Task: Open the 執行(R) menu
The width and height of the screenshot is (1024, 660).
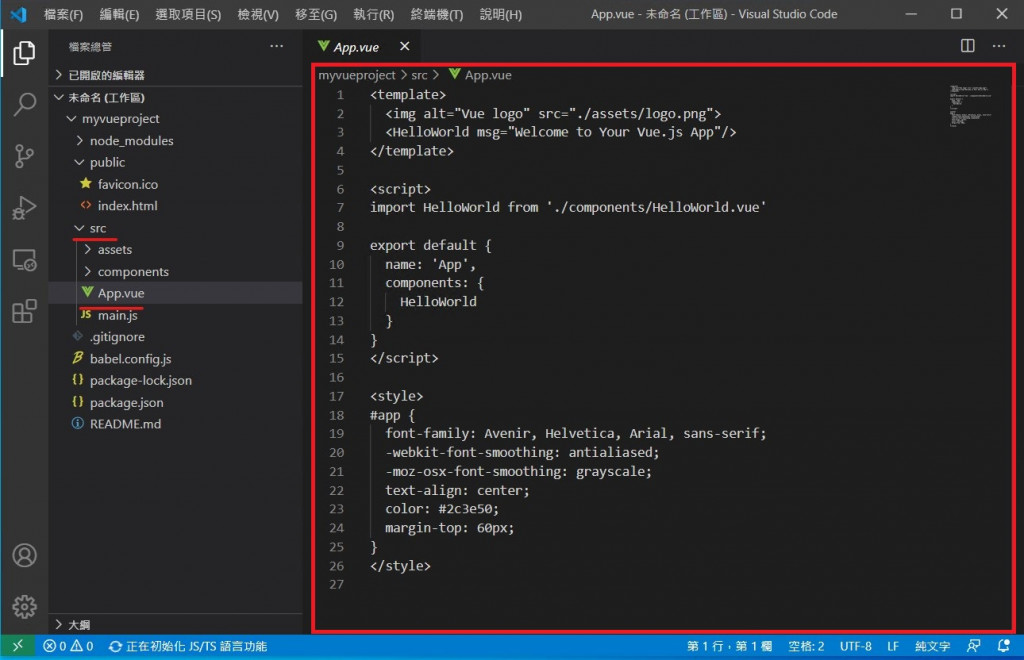Action: (x=374, y=14)
